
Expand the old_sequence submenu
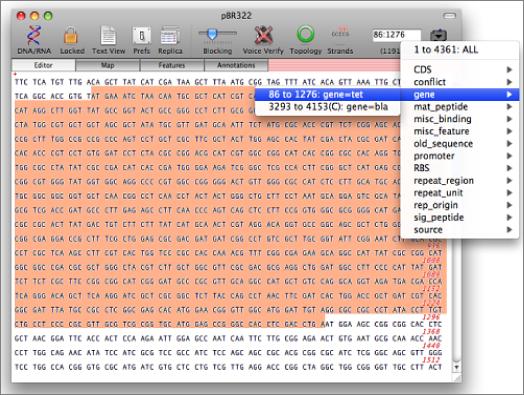460,144
